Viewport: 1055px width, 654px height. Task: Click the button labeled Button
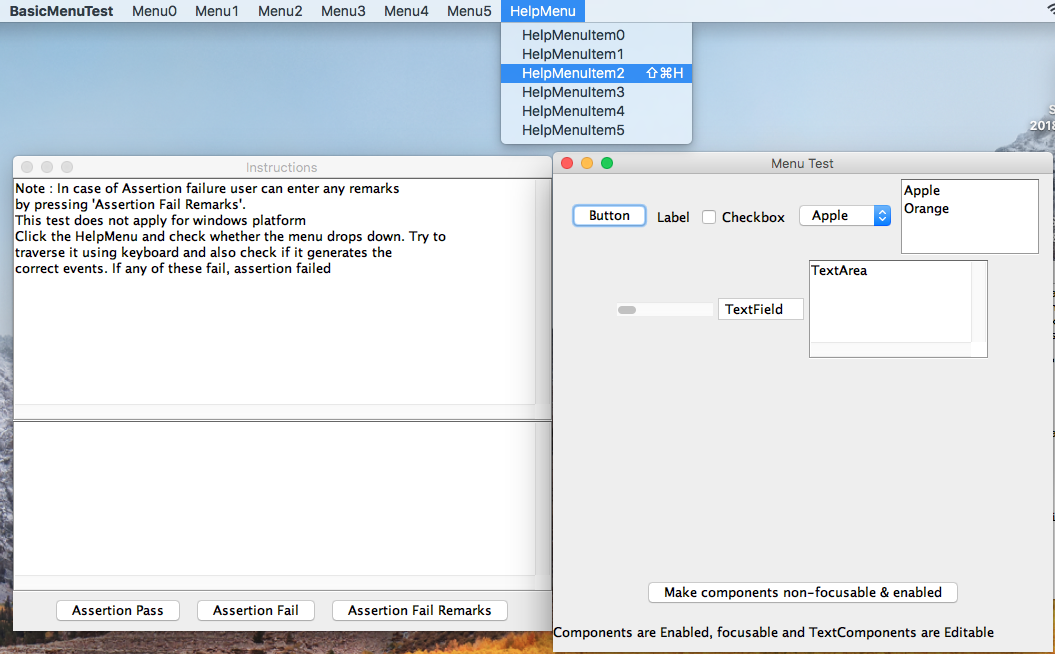click(609, 216)
